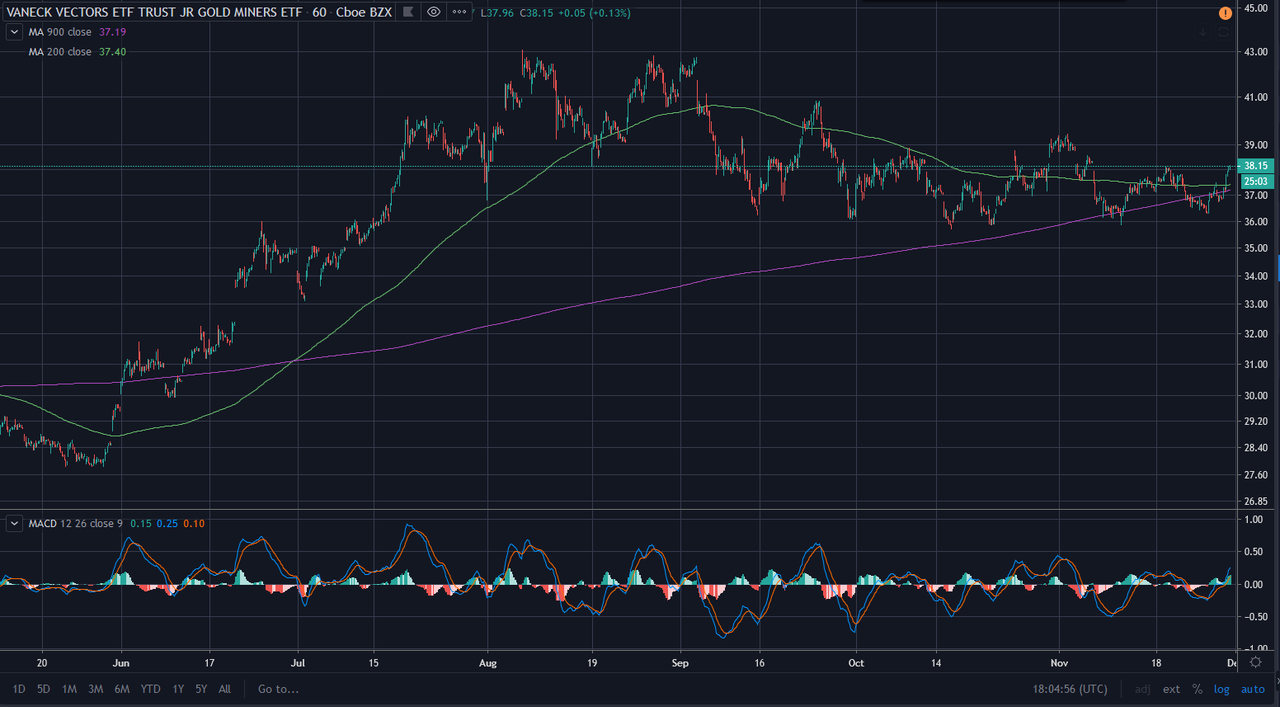1280x707 pixels.
Task: Click the MACD 12 26 close 9 label
Action: point(76,523)
